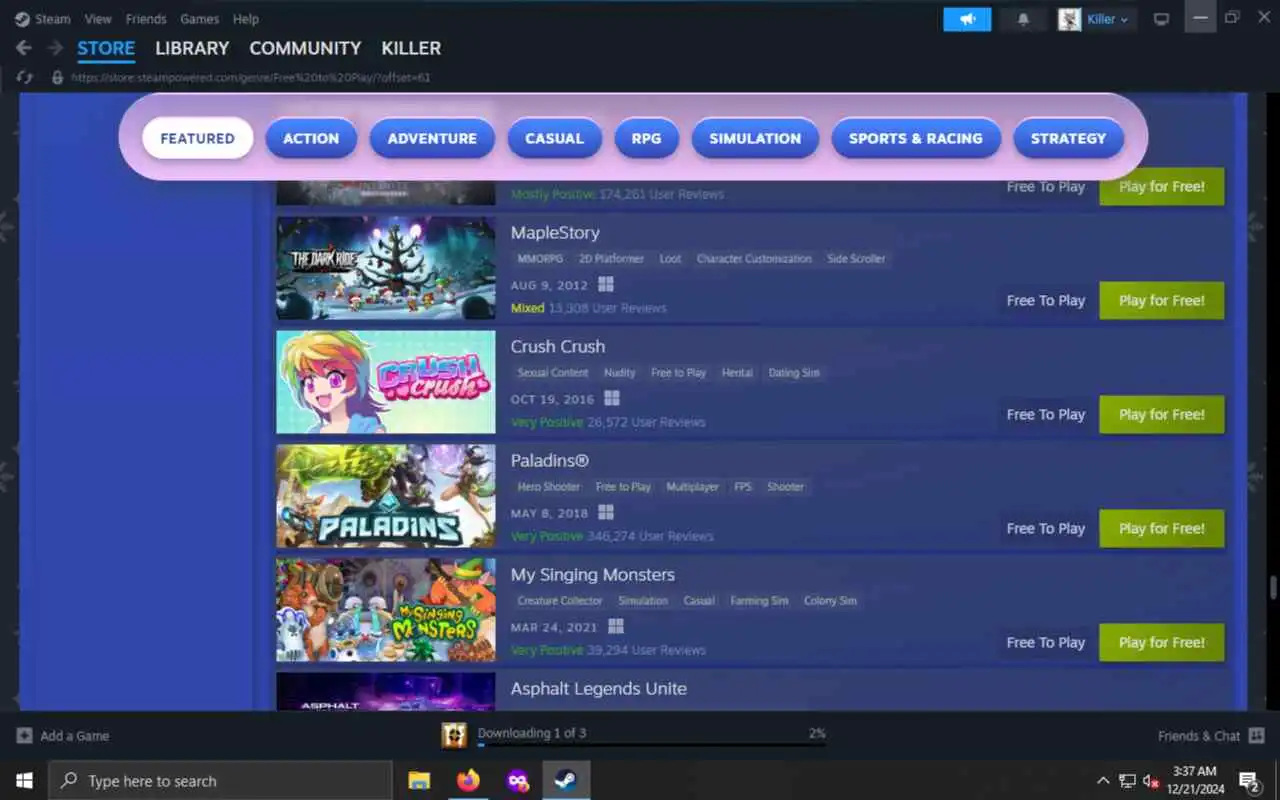Click Play for Free! for Paladins

coord(1162,528)
